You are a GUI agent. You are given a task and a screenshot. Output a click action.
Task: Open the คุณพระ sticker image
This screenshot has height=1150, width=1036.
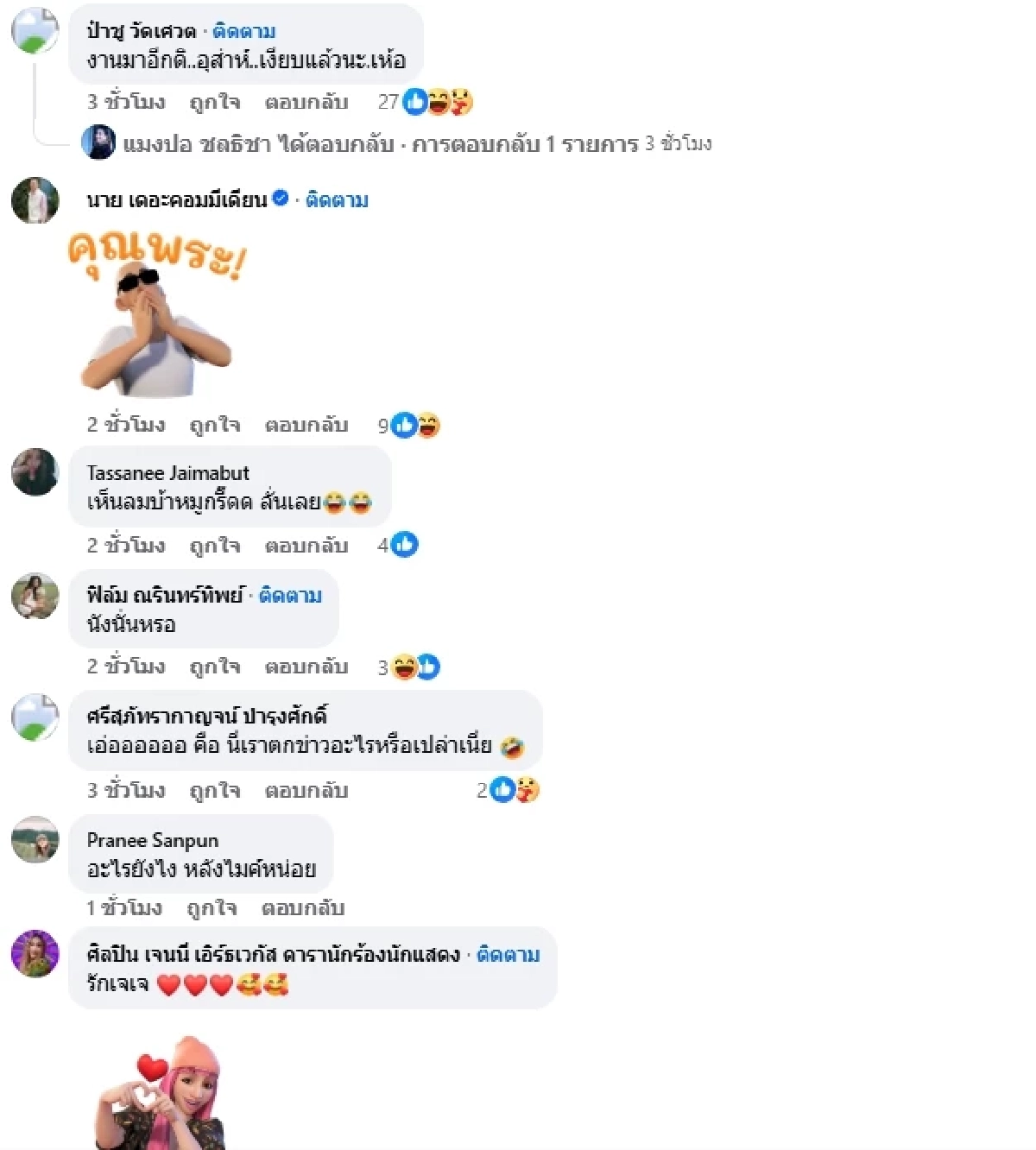157,315
